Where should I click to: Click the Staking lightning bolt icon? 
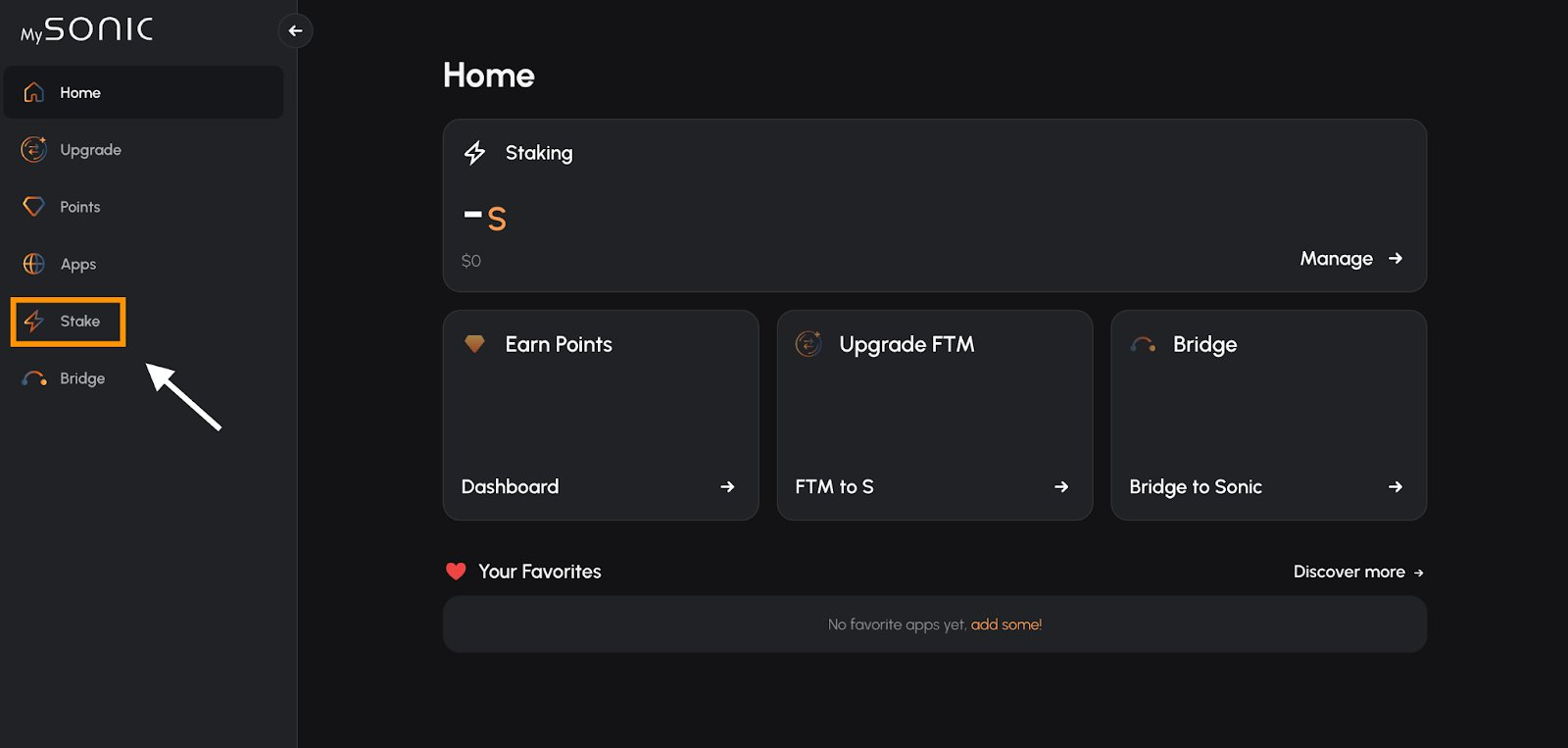475,153
